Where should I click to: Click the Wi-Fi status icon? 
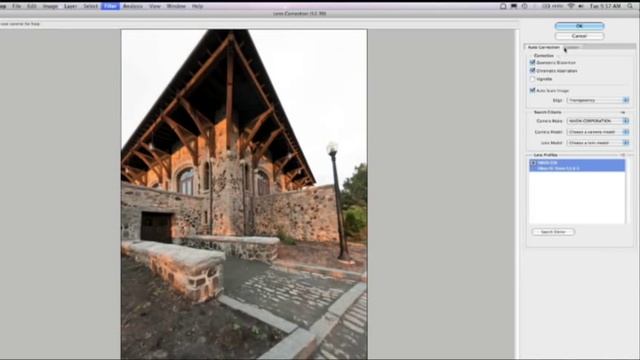(571, 6)
